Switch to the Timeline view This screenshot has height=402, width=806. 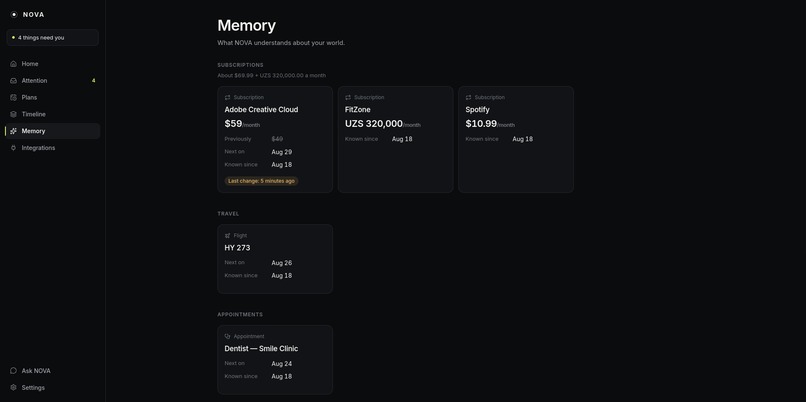(52, 114)
